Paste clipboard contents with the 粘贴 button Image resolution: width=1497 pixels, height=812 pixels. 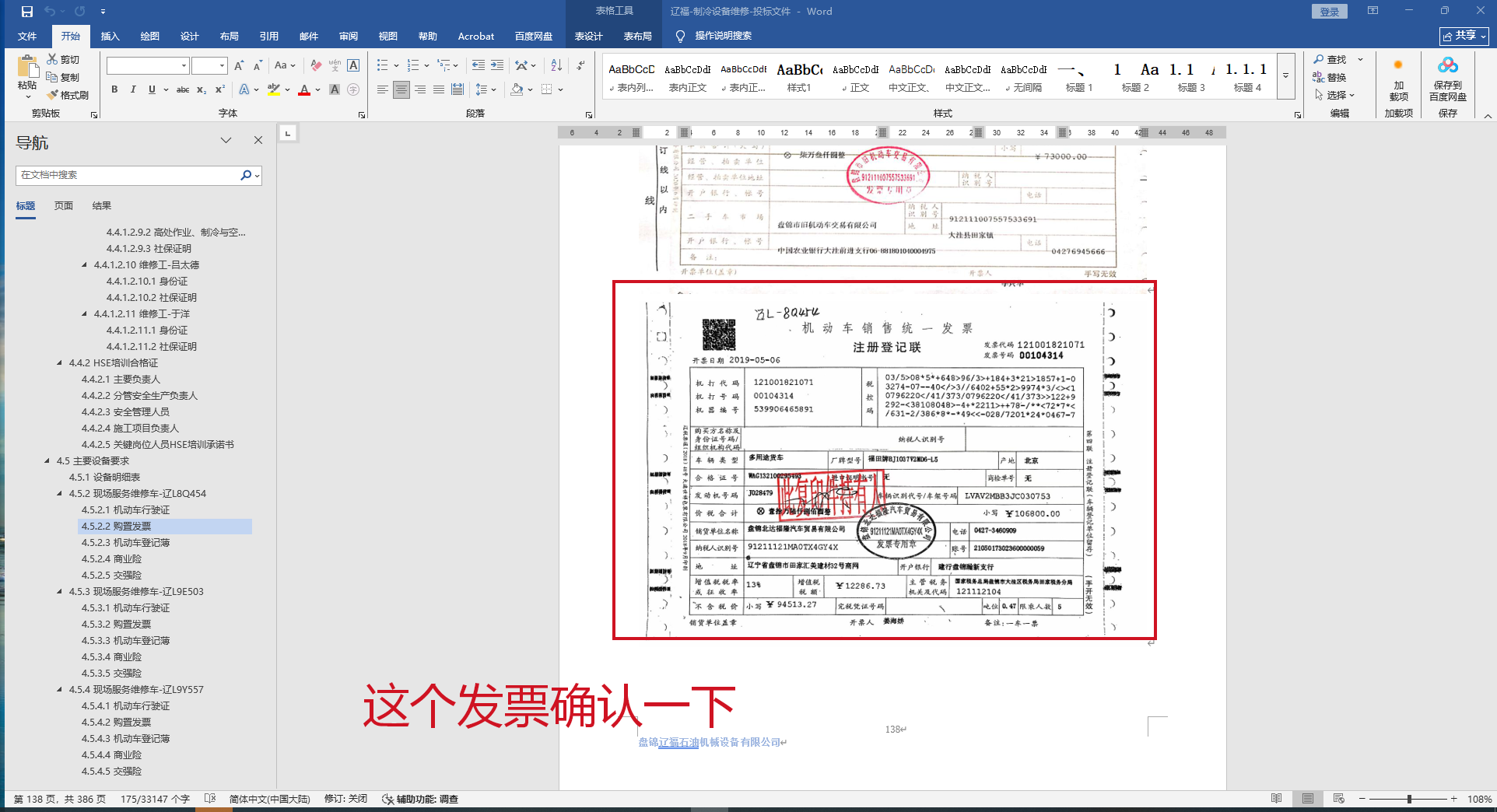pos(27,76)
